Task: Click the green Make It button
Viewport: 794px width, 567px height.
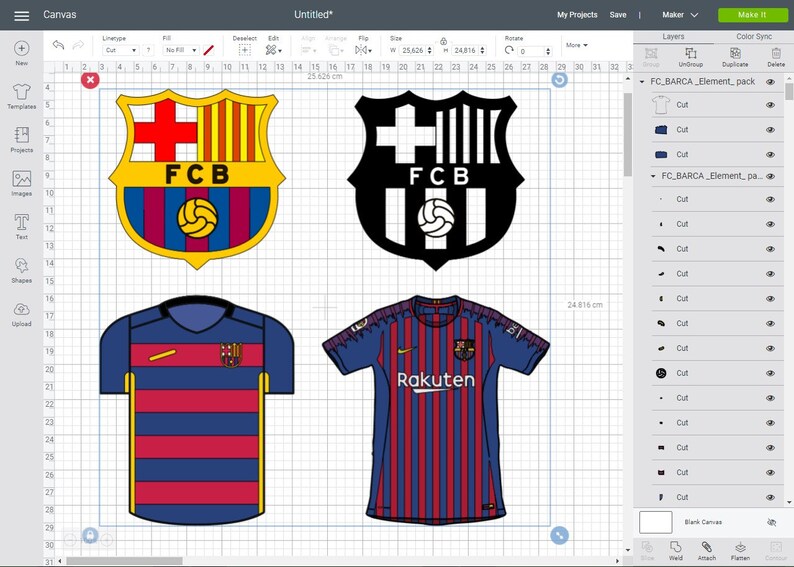Action: (752, 15)
